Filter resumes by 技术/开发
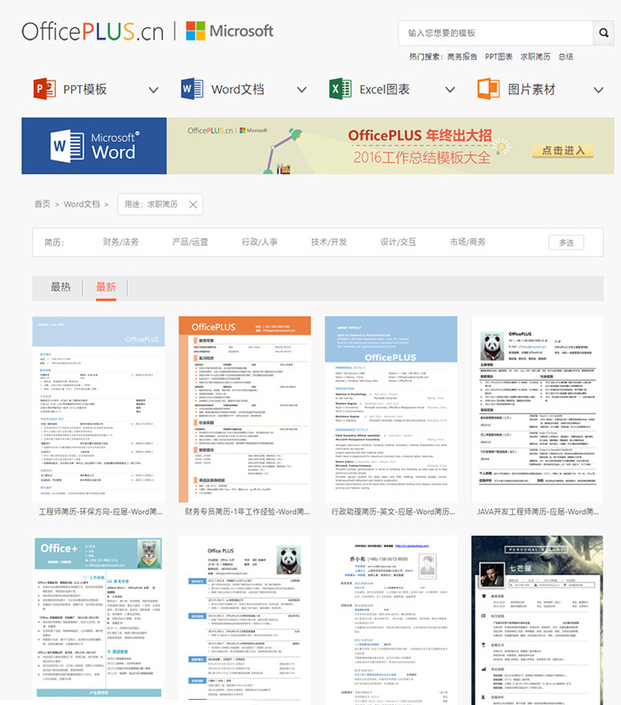Viewport: 621px width, 705px height. (x=329, y=242)
